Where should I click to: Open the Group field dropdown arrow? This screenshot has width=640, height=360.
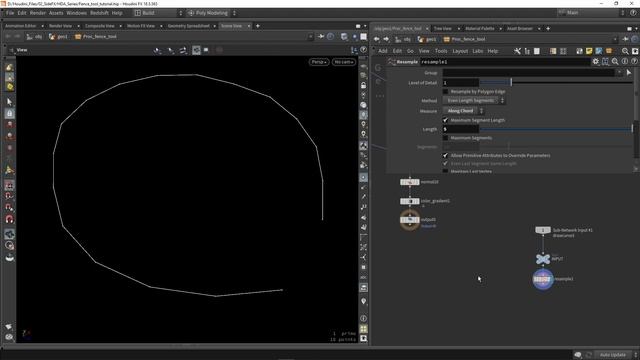point(619,73)
